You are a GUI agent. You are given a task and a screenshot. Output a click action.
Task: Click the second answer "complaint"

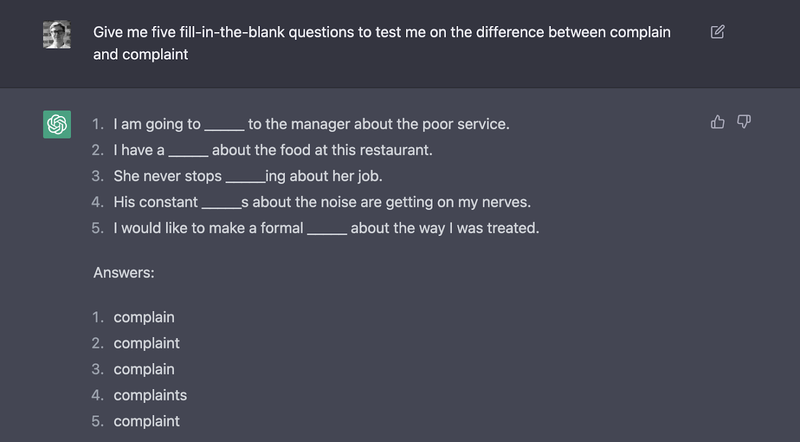[147, 344]
